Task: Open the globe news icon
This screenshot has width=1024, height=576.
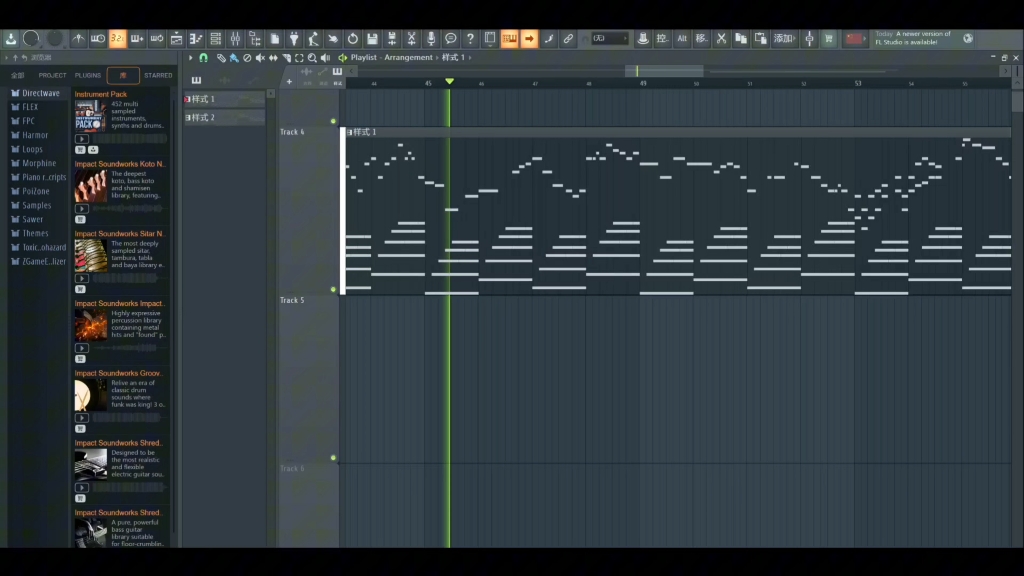Action: point(968,39)
